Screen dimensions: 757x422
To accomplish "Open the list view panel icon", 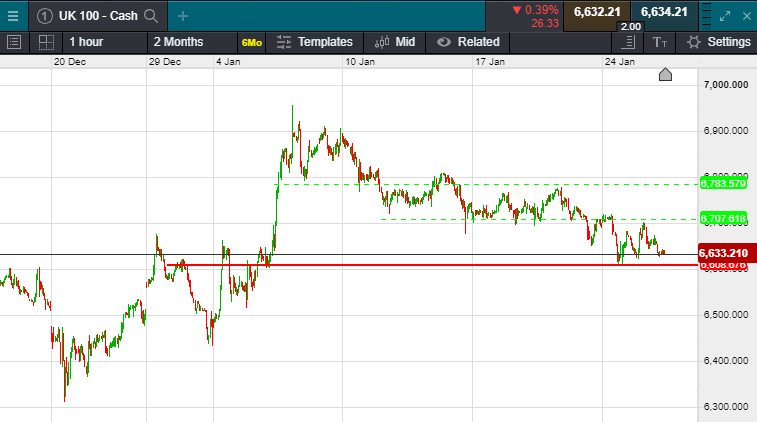I will tap(14, 42).
